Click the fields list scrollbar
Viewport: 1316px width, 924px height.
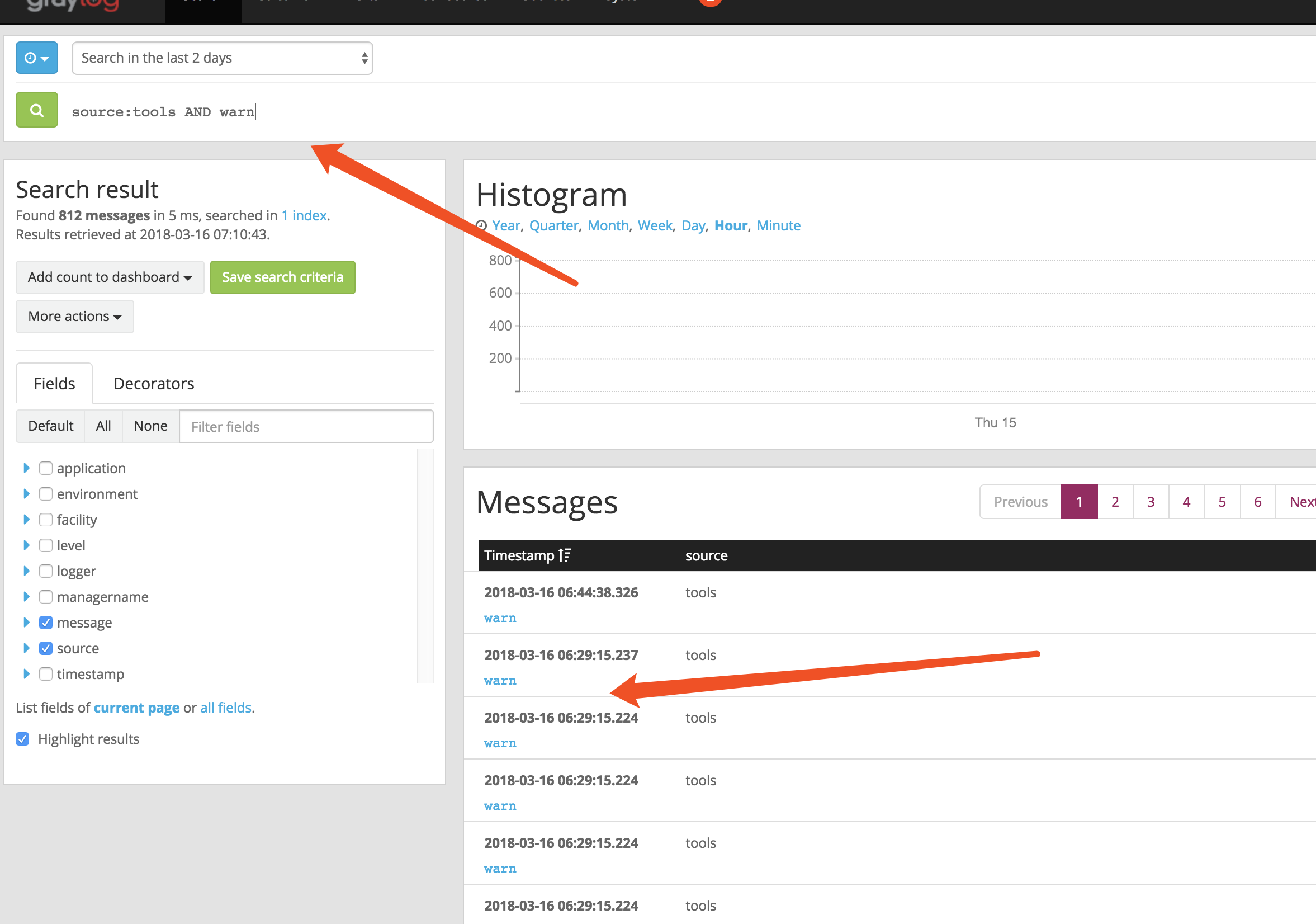[x=425, y=565]
